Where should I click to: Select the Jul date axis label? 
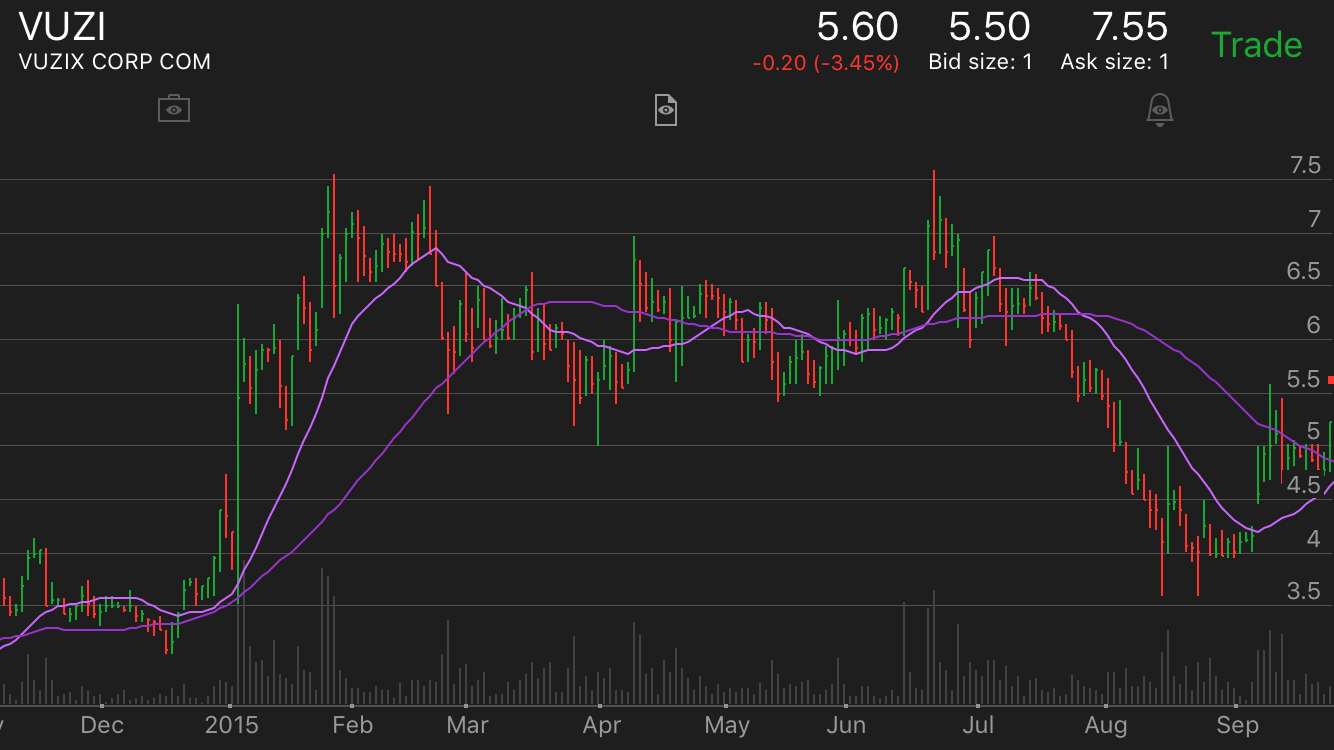[977, 725]
